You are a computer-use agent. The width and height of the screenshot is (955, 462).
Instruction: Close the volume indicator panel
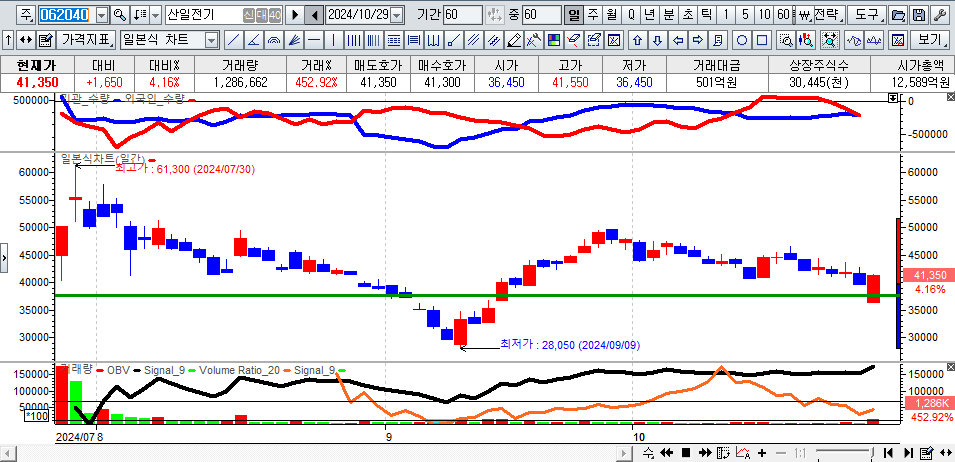coord(951,366)
